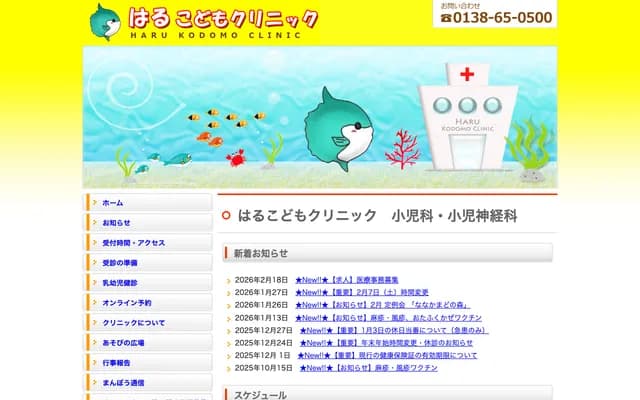Click the date text 2025年12月 1日

point(262,356)
